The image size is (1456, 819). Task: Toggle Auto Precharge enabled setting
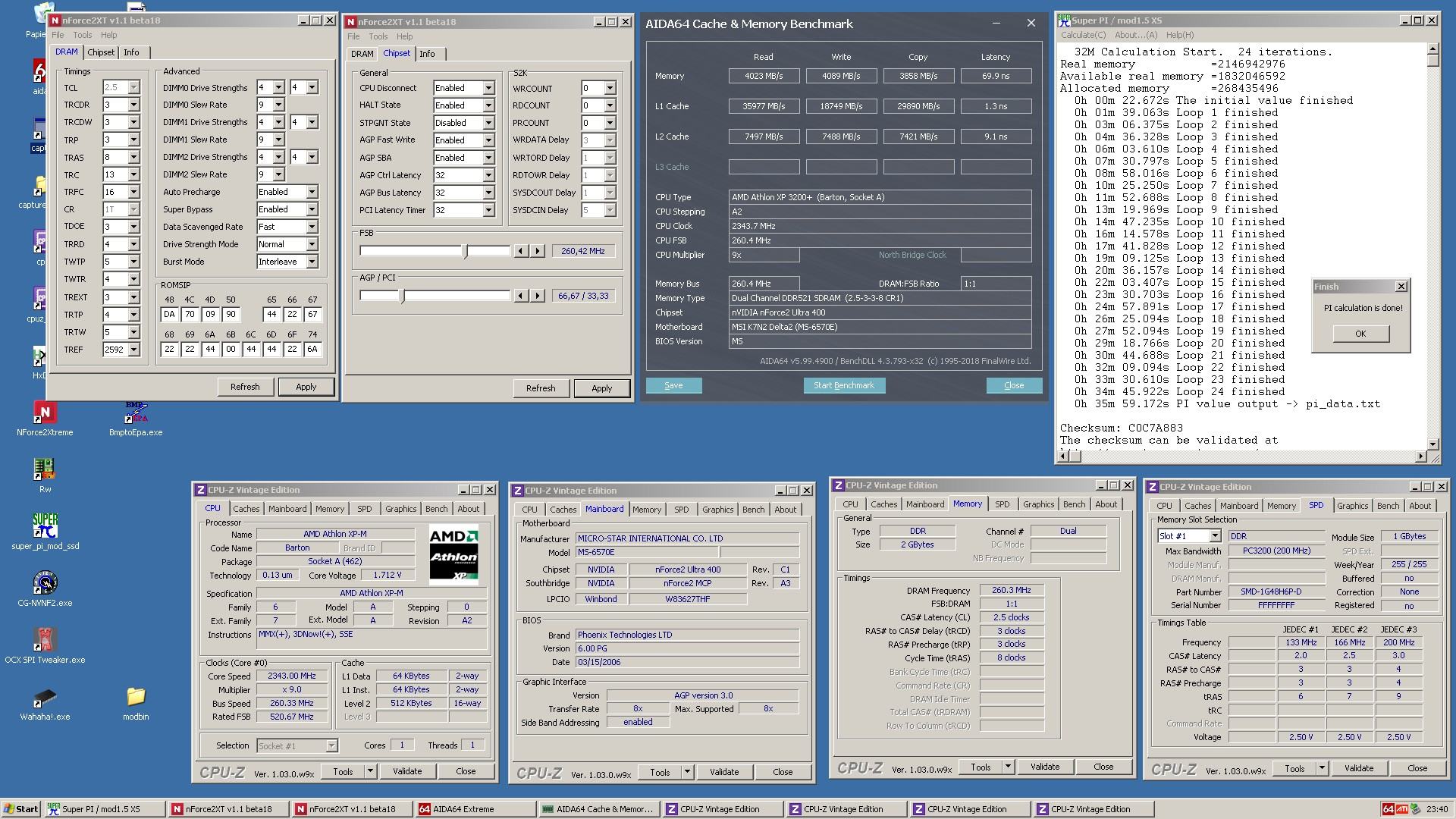tap(284, 192)
